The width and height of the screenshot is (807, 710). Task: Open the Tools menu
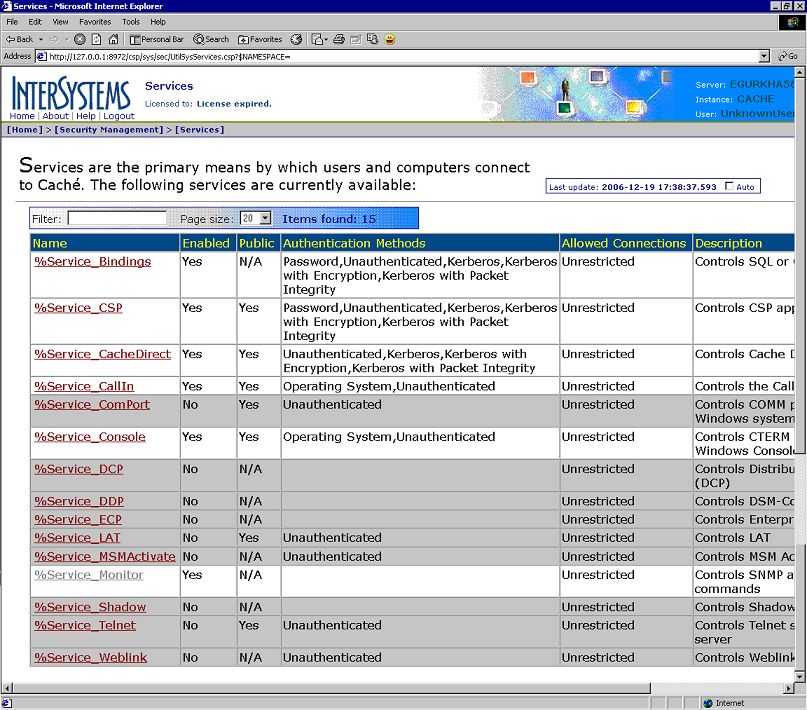pyautogui.click(x=131, y=22)
